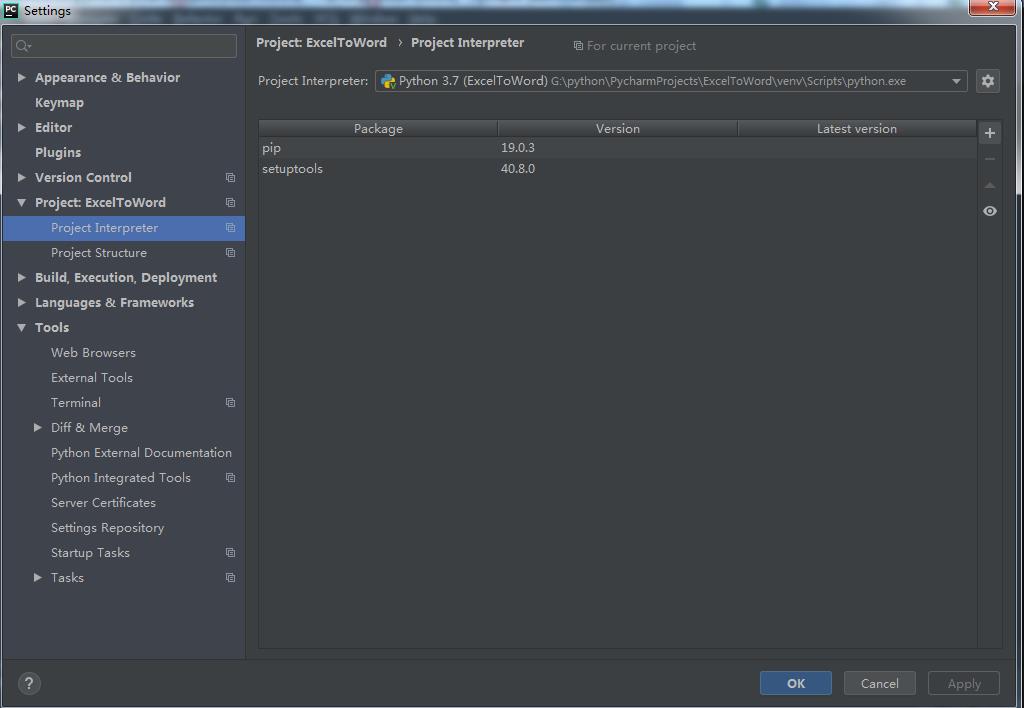Click the minus icon to uninstall package
Viewport: 1024px width, 708px height.
[x=990, y=159]
